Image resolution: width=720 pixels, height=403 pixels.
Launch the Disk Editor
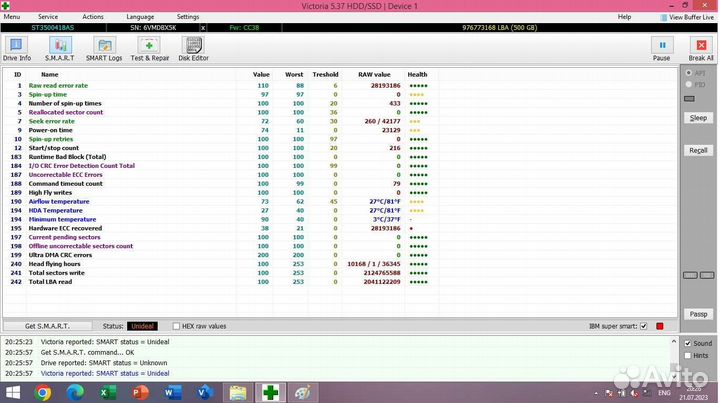[193, 48]
